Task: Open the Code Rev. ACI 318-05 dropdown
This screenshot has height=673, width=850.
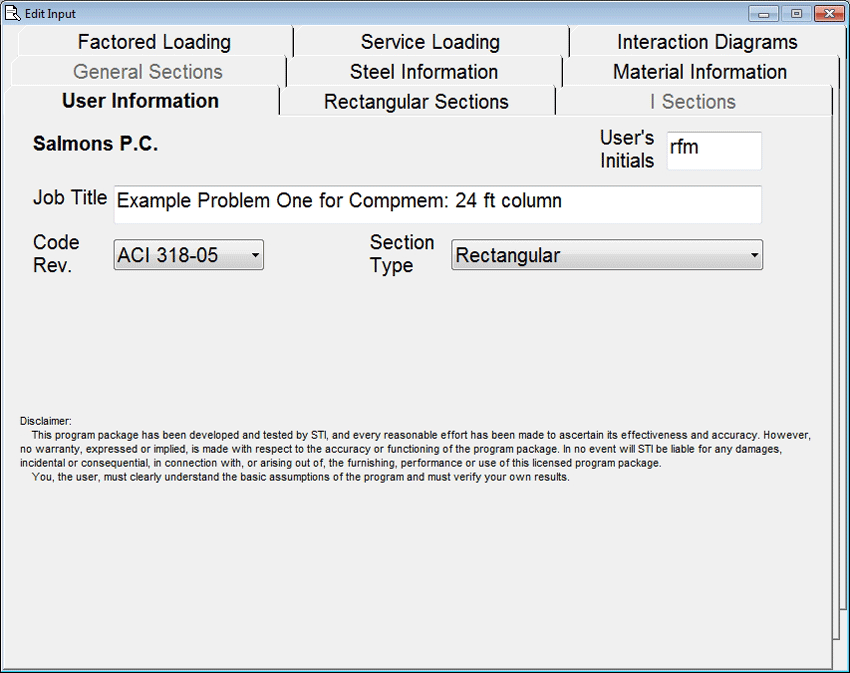Action: [x=188, y=255]
